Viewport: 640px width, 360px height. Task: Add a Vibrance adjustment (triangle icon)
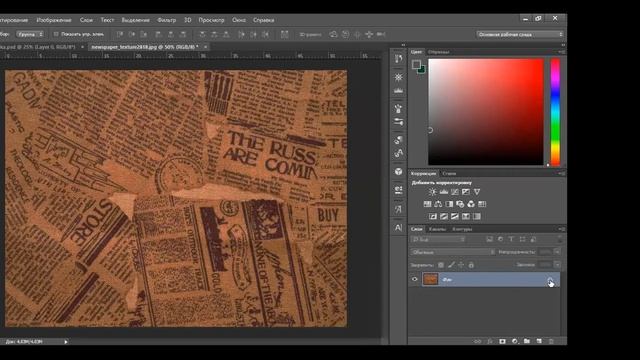tap(477, 191)
